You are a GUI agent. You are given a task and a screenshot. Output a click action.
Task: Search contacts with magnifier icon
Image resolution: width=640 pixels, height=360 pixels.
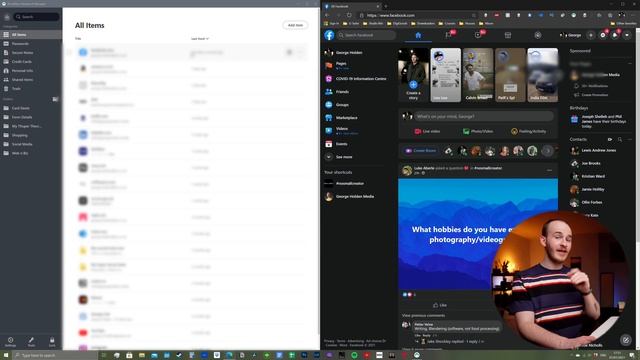pyautogui.click(x=620, y=140)
